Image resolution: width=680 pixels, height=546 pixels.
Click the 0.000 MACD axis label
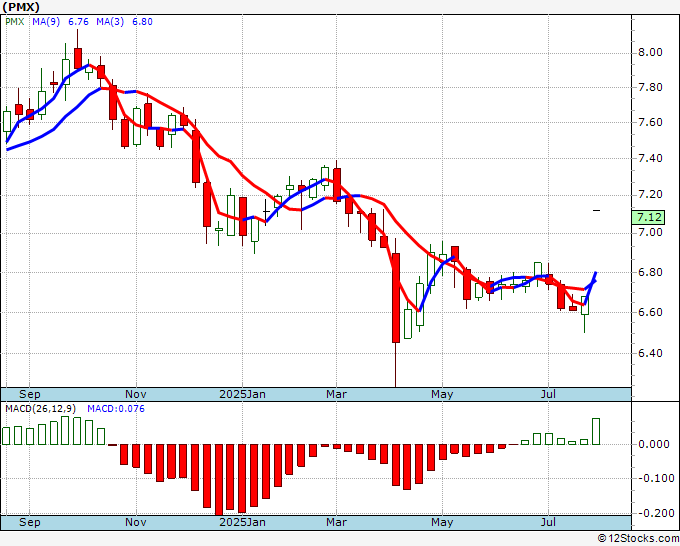tap(653, 444)
